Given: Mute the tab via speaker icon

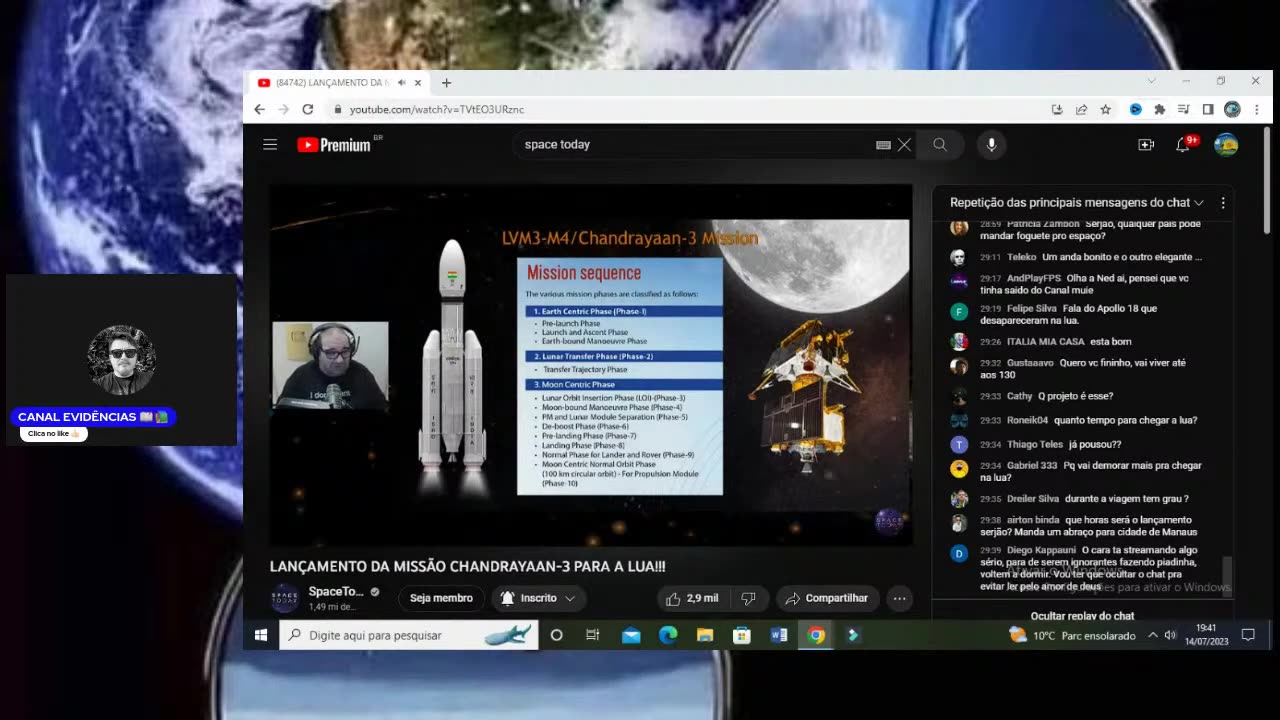Looking at the screenshot, I should pyautogui.click(x=401, y=83).
